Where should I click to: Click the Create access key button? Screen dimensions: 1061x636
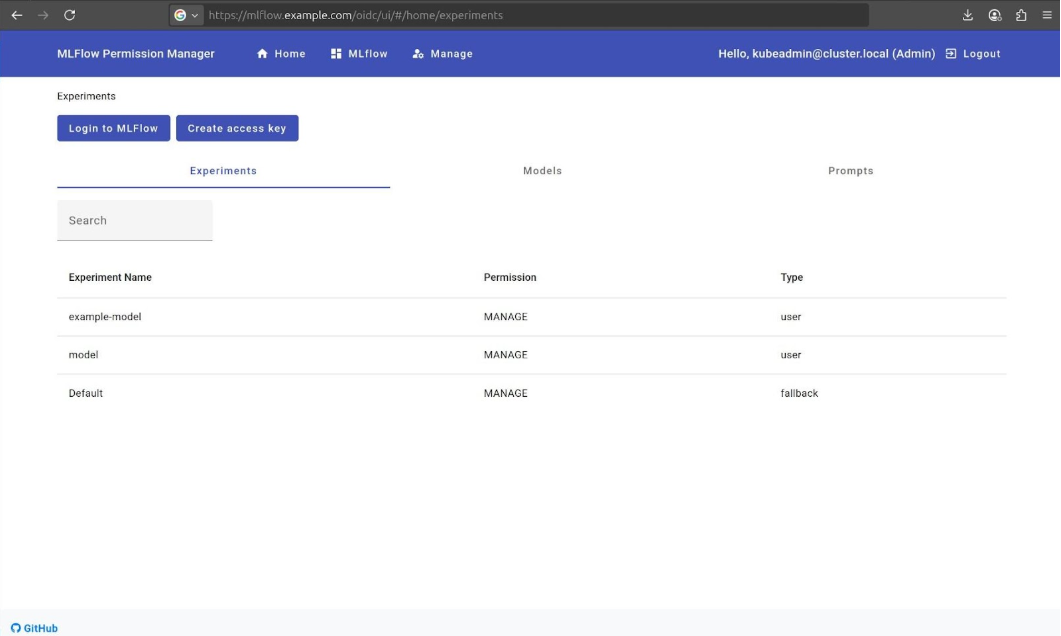click(x=237, y=128)
